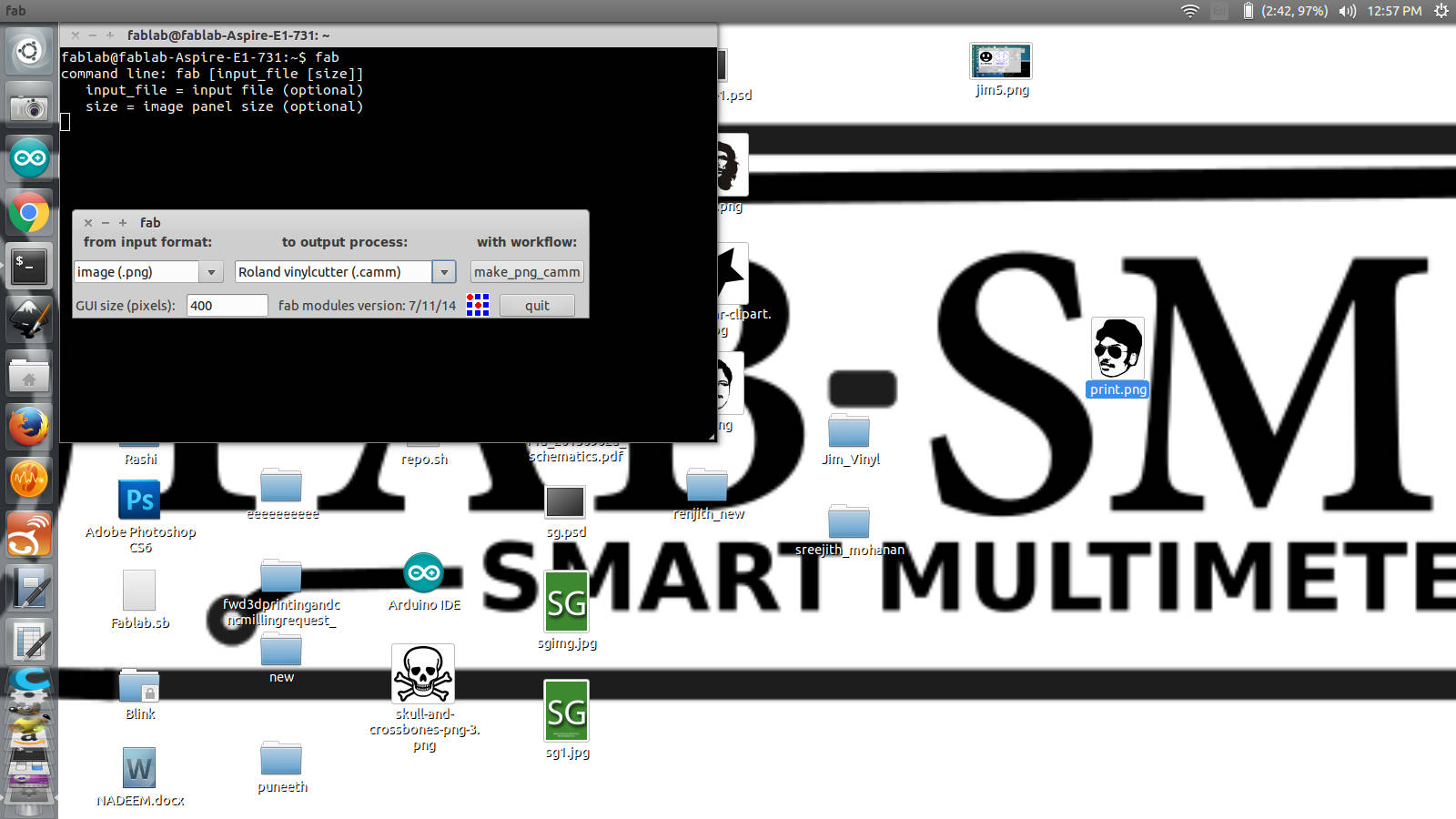Click the quit button in fab
The image size is (1456, 819).
click(x=537, y=306)
